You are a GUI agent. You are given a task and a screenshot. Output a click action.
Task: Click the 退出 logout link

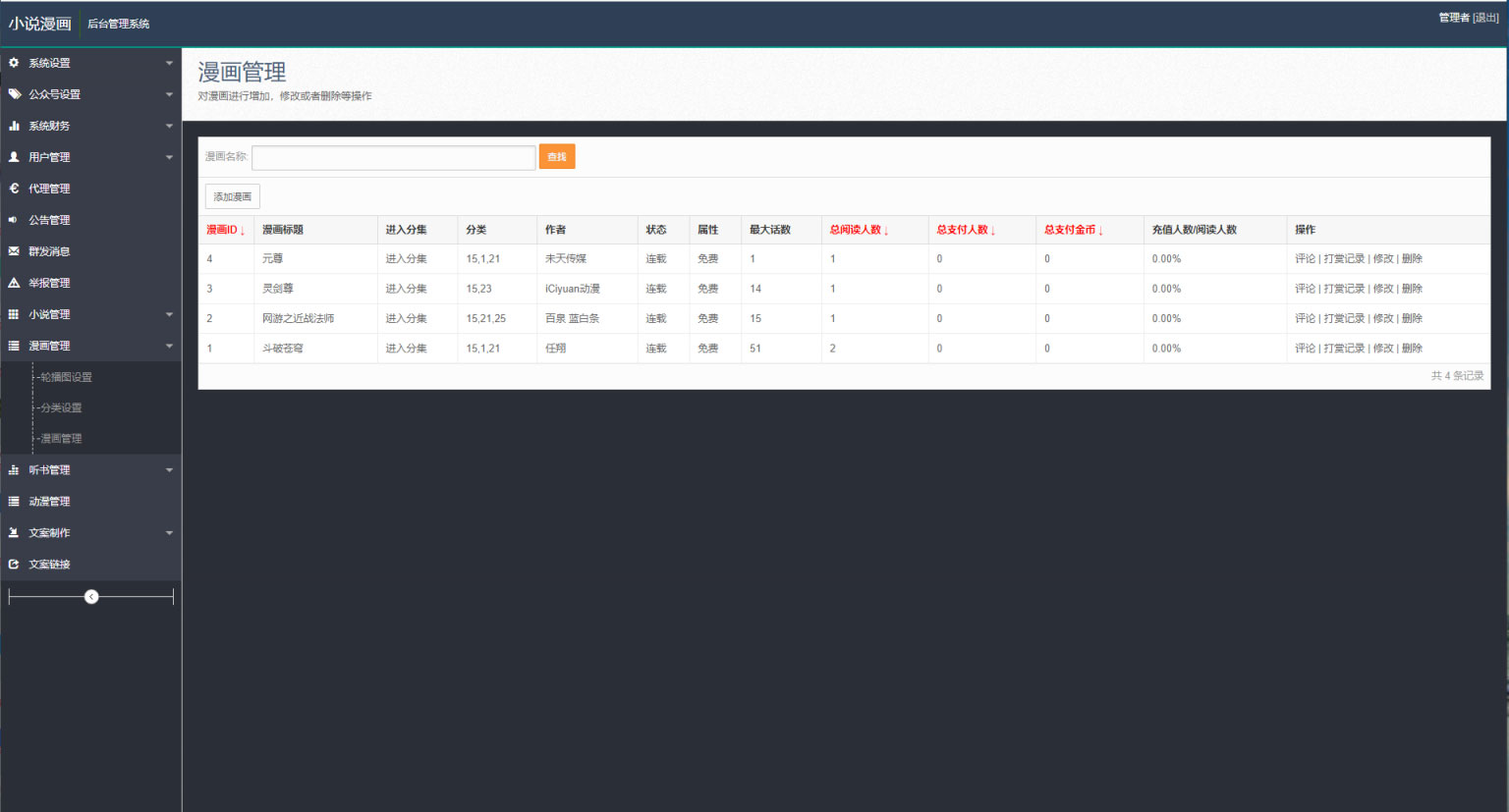[1485, 18]
